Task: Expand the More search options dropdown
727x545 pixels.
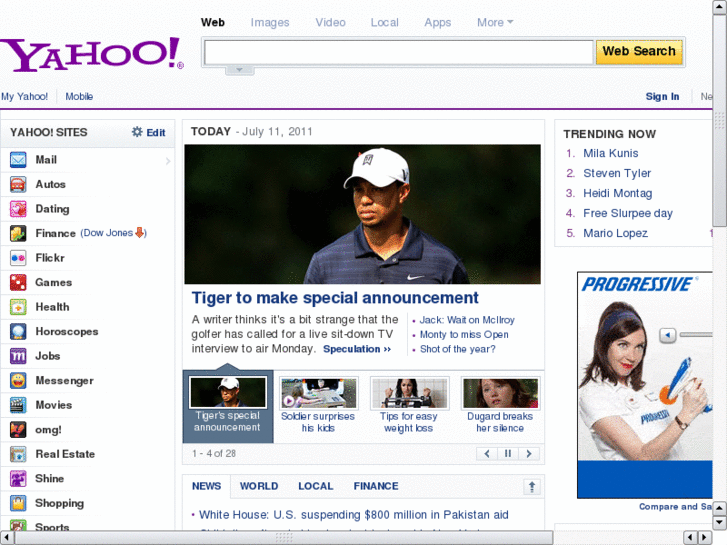Action: point(495,22)
